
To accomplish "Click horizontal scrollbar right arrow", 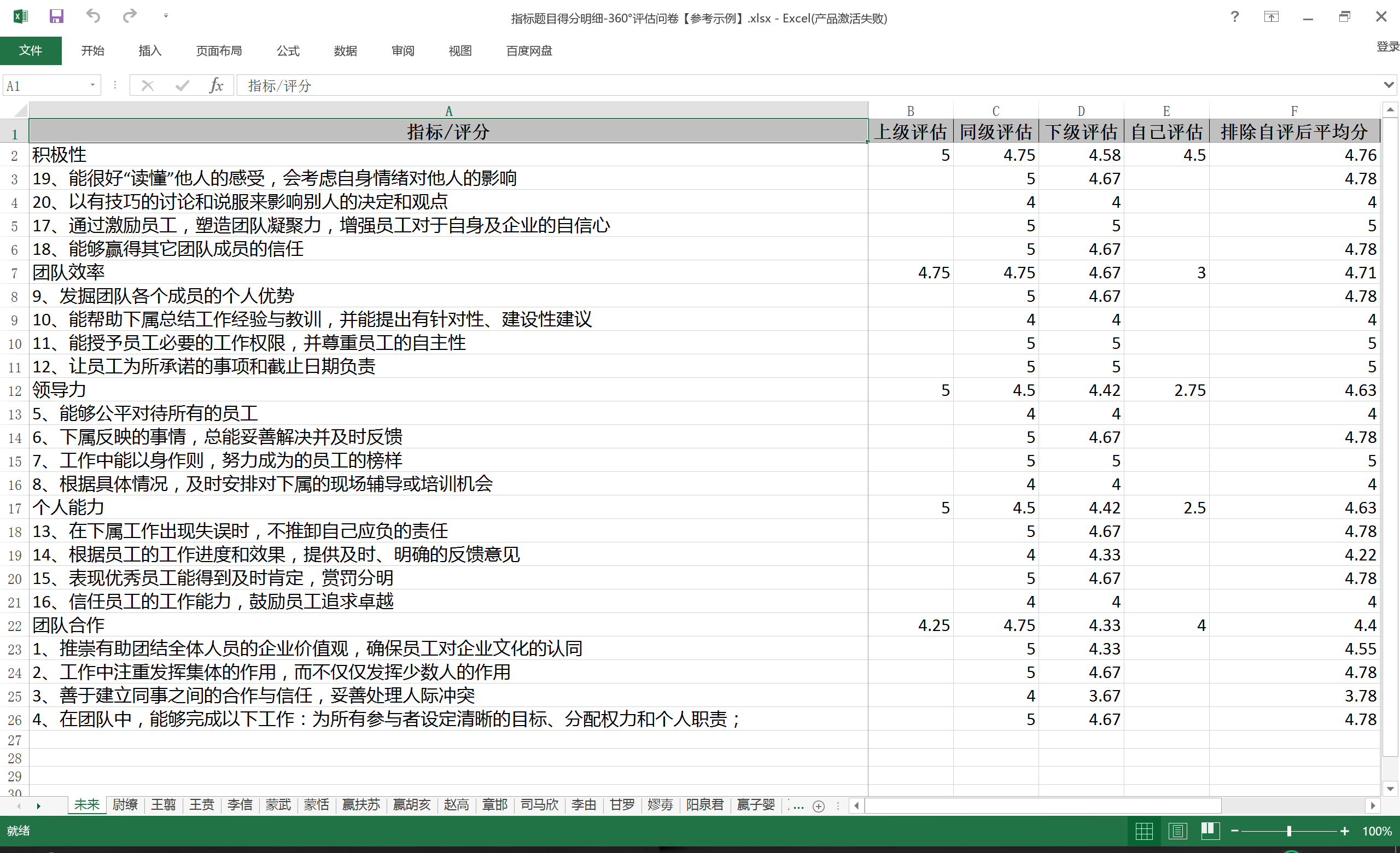I will pos(1373,805).
